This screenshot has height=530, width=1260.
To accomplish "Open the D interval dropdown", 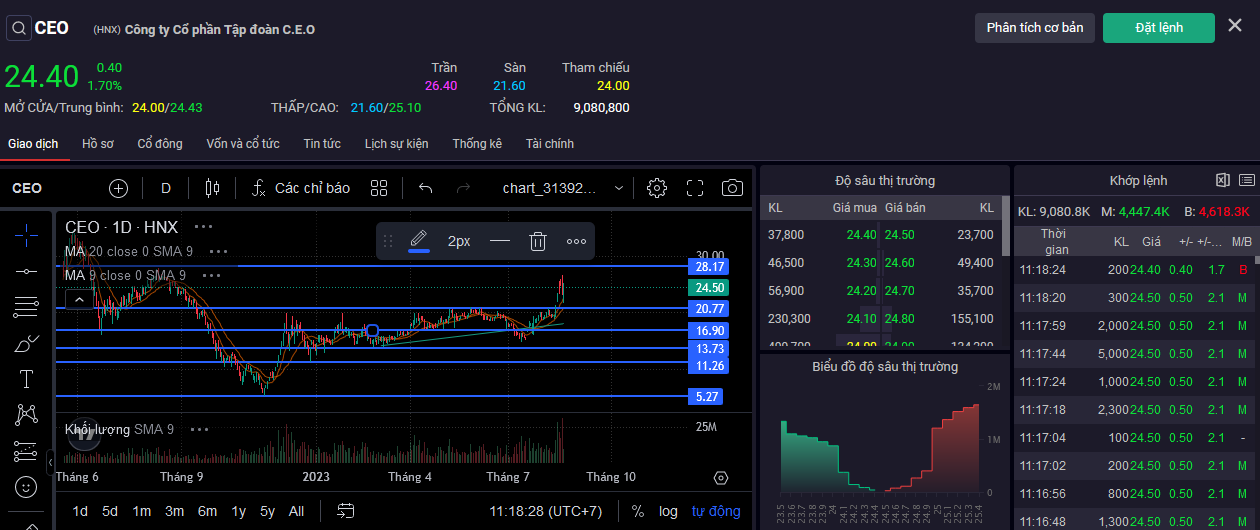I will click(x=166, y=188).
